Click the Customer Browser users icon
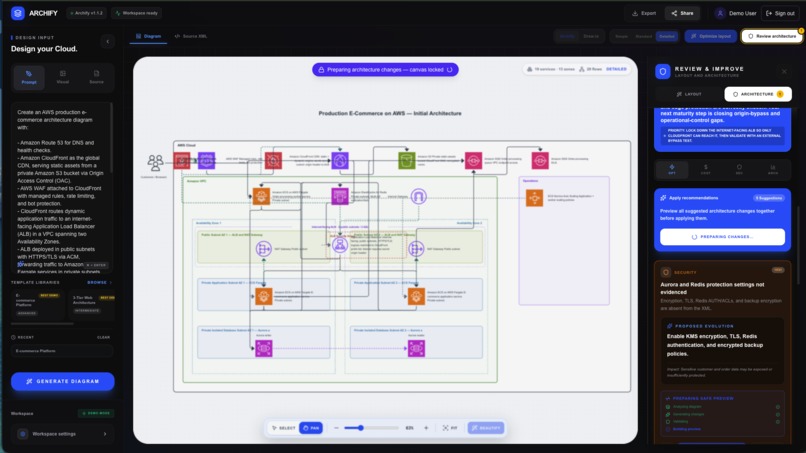 pos(155,162)
